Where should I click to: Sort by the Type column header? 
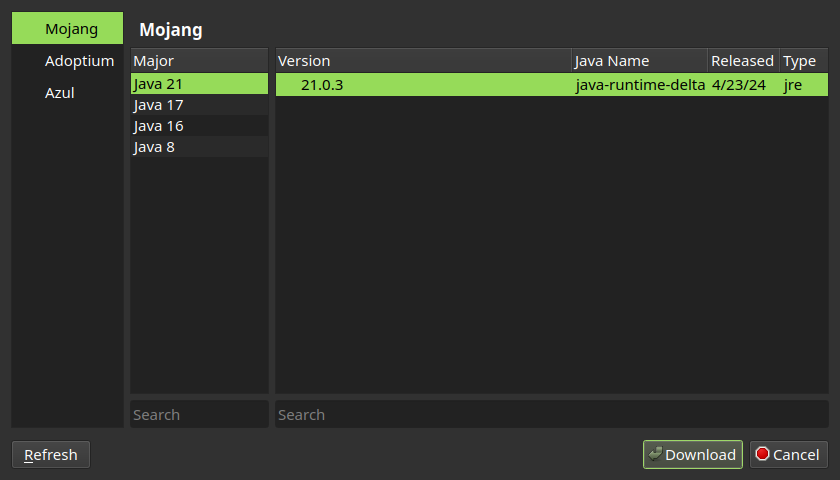(x=804, y=61)
